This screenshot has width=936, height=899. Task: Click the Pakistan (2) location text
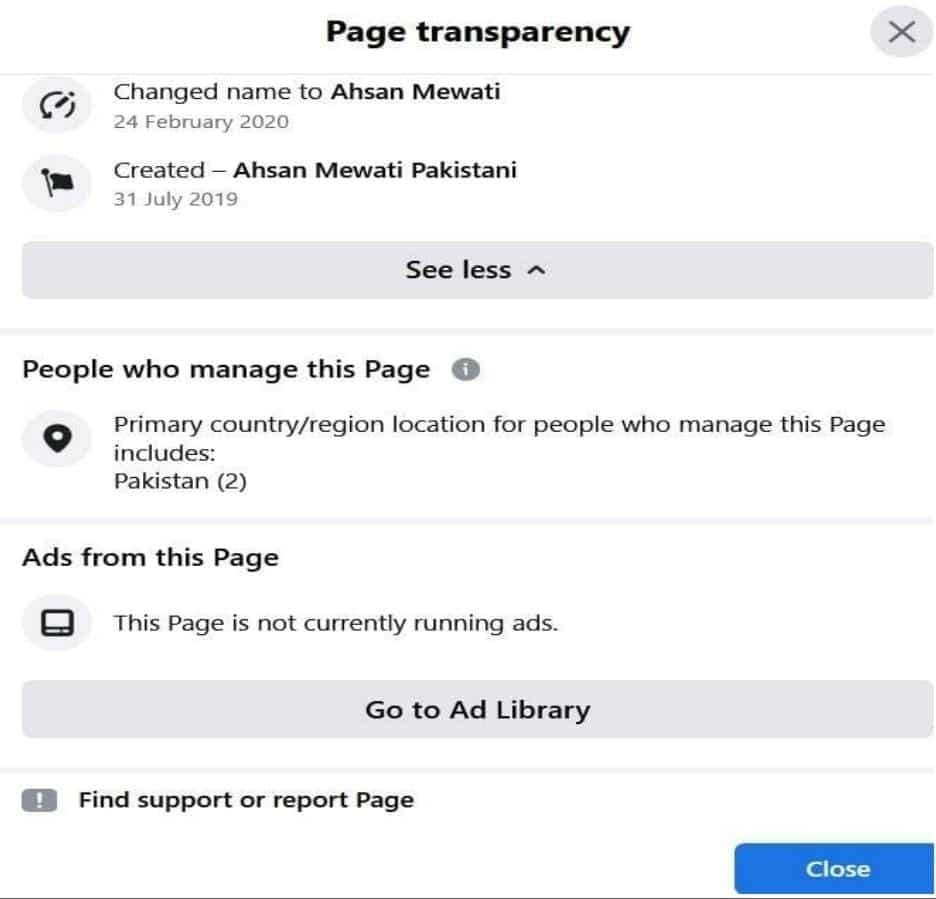tap(180, 481)
